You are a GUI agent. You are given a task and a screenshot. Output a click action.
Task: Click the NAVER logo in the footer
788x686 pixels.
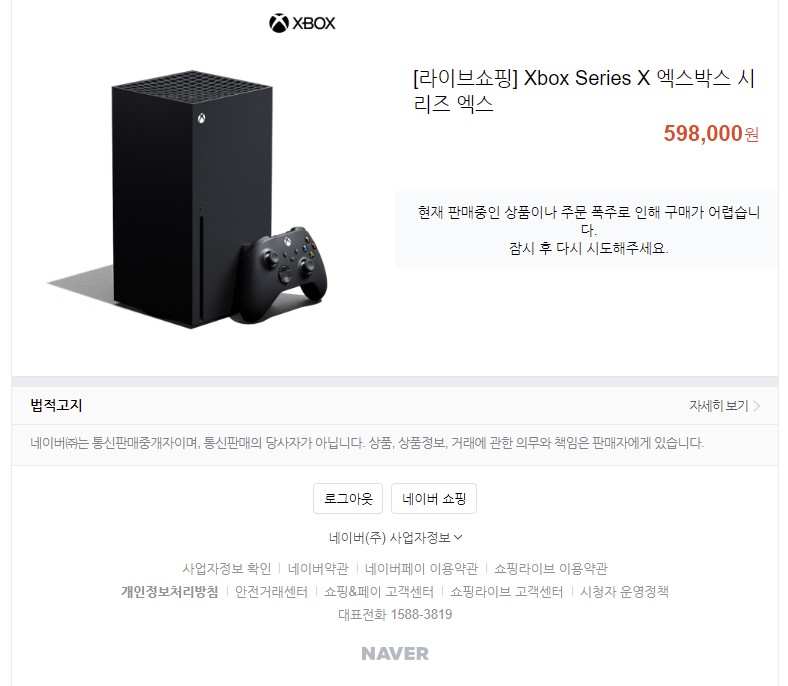(x=395, y=653)
